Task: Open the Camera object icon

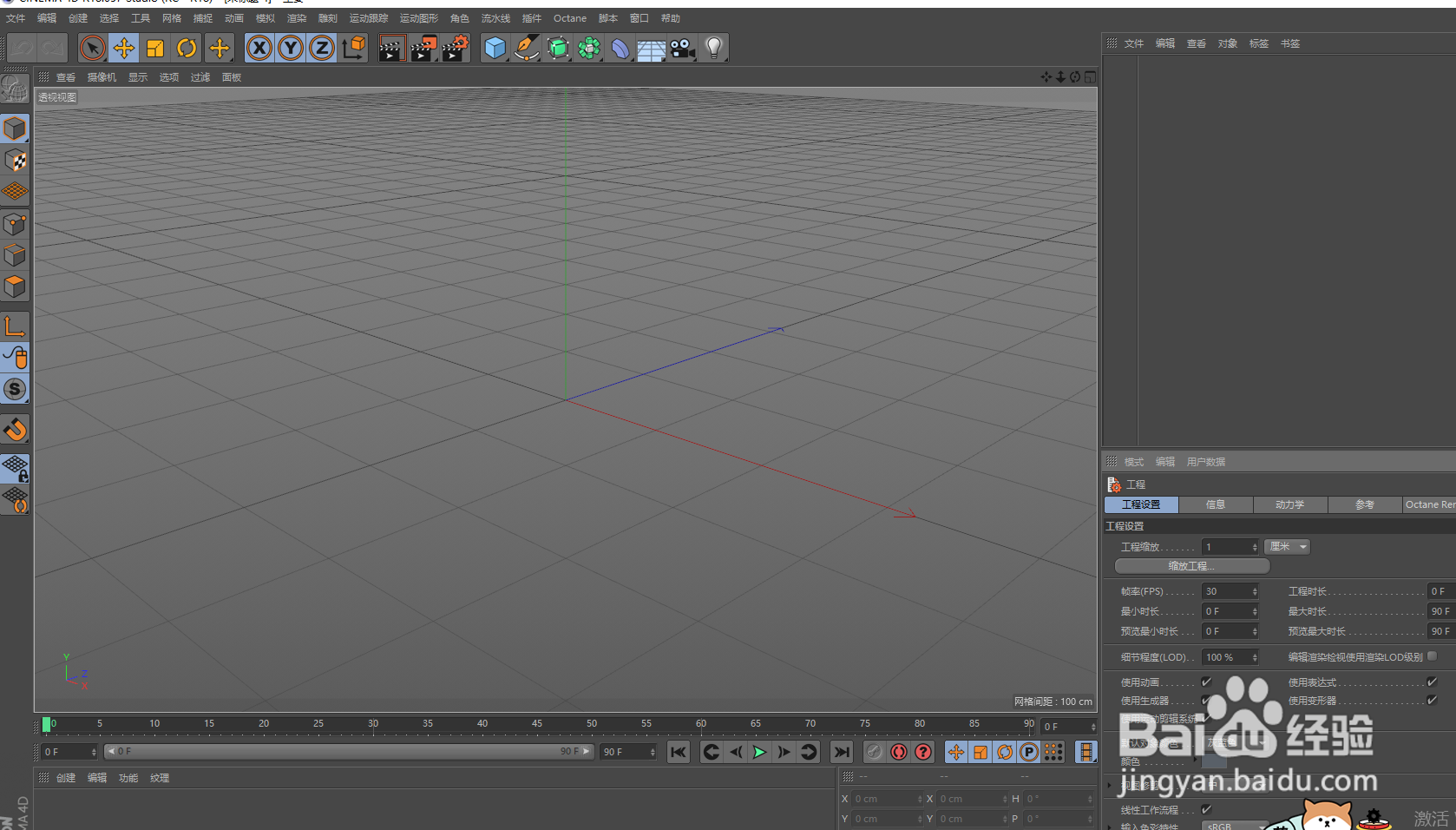Action: pos(683,48)
